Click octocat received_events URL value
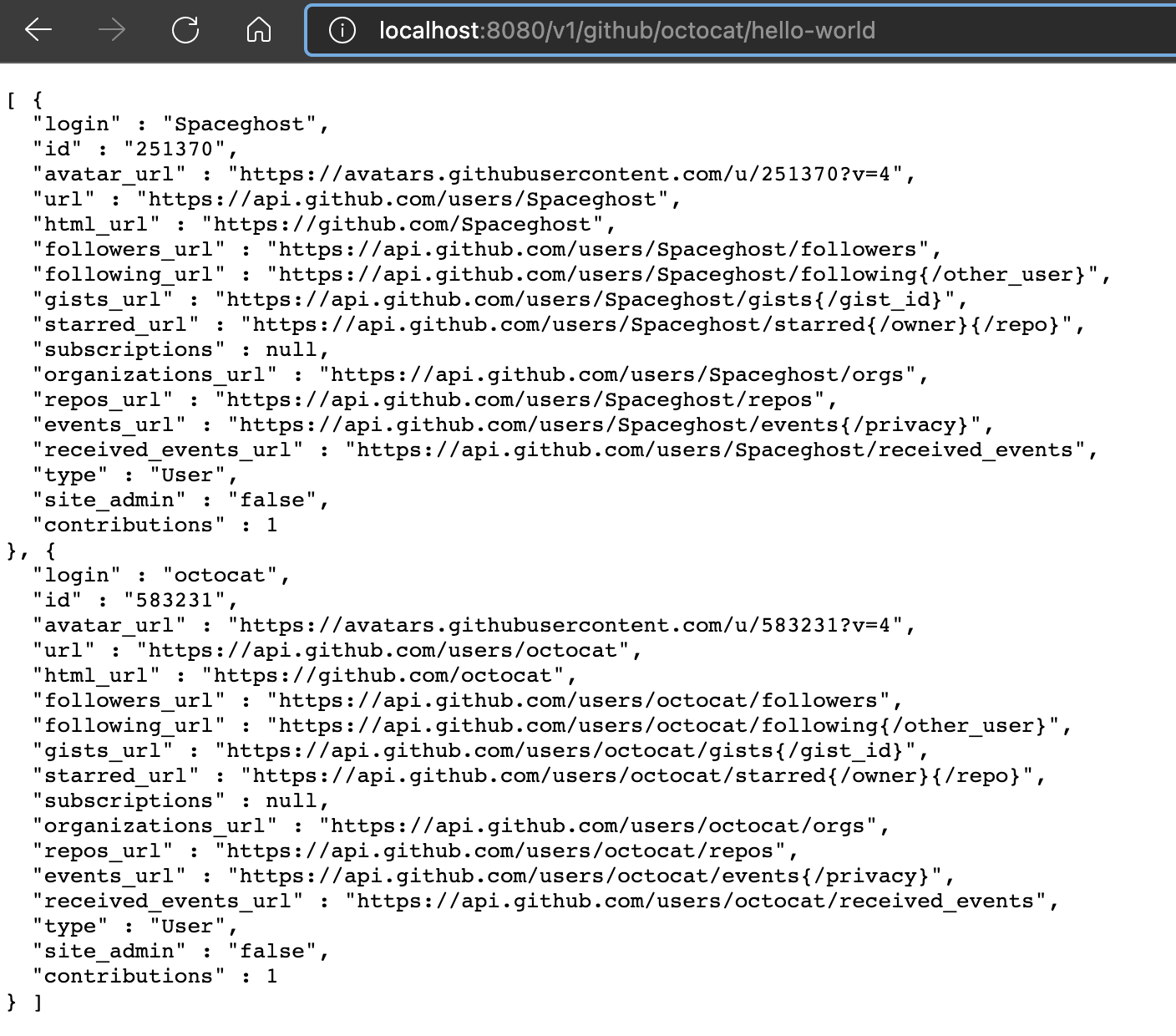The height and width of the screenshot is (1036, 1176). [697, 901]
